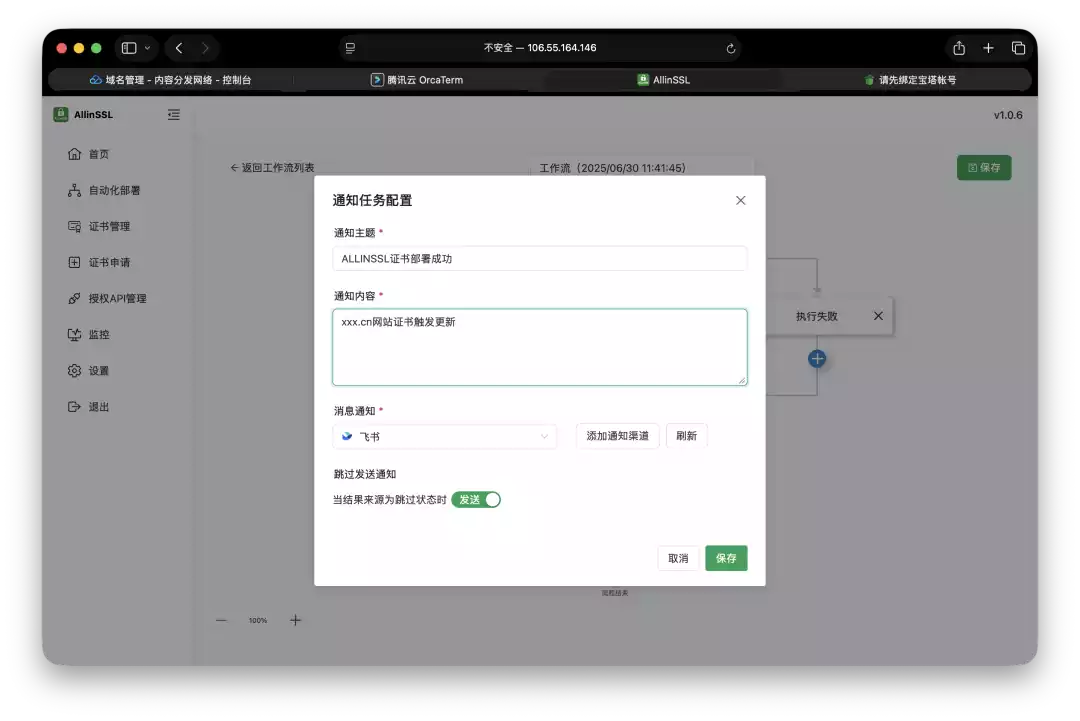This screenshot has width=1080, height=721.
Task: Click the zoom increase plus control
Action: (x=295, y=620)
